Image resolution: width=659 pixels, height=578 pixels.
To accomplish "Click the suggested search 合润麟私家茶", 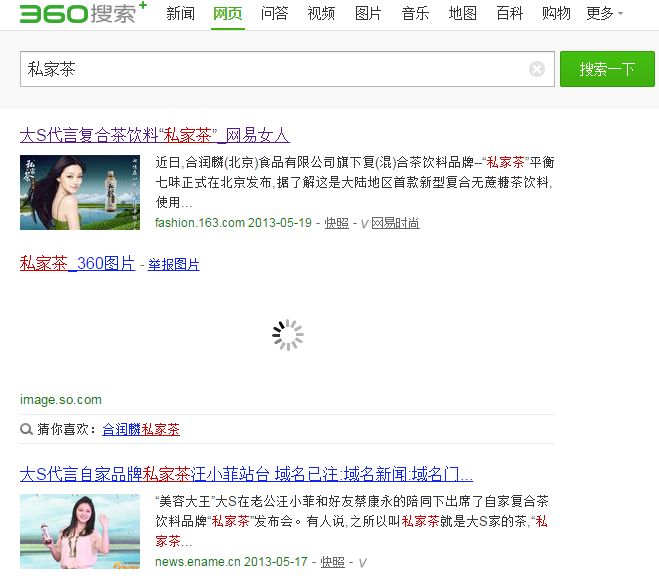I will pos(141,429).
